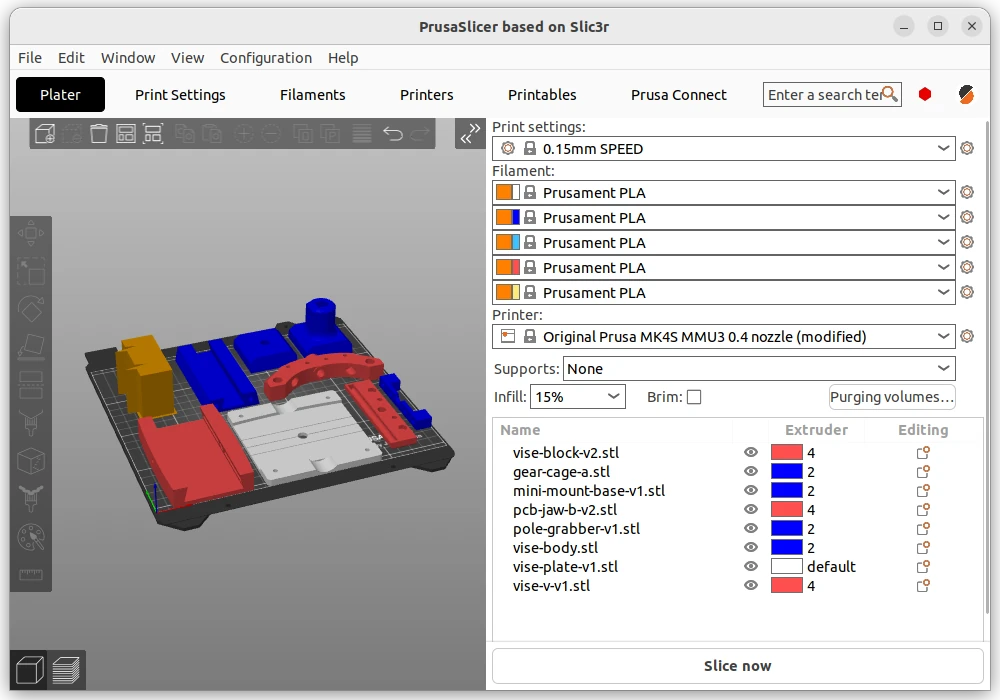Click the Prusa account icon
The height and width of the screenshot is (700, 1000).
coord(966,94)
